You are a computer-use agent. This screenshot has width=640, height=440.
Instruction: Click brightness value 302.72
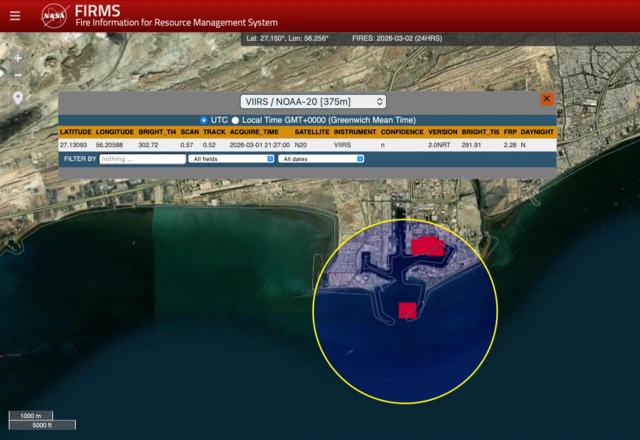click(x=148, y=145)
